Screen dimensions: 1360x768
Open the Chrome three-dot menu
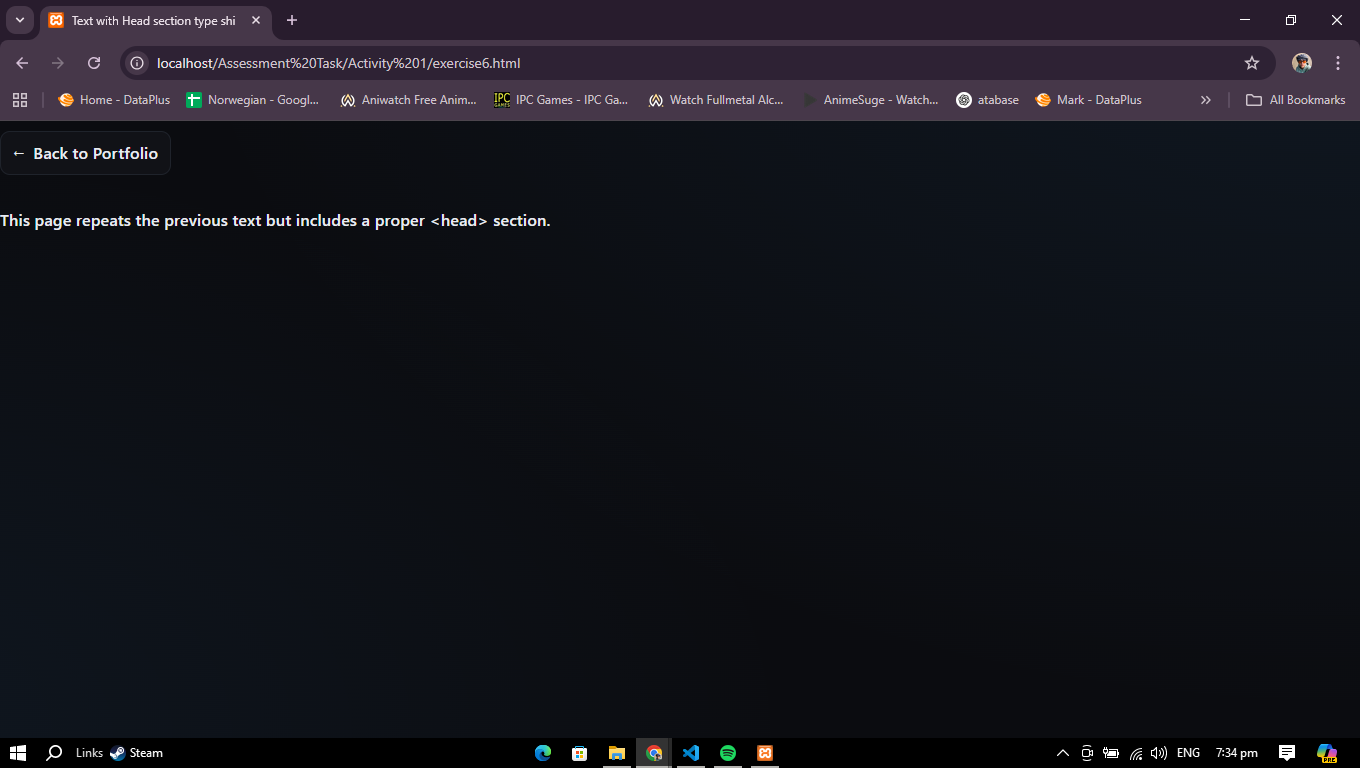click(1337, 63)
